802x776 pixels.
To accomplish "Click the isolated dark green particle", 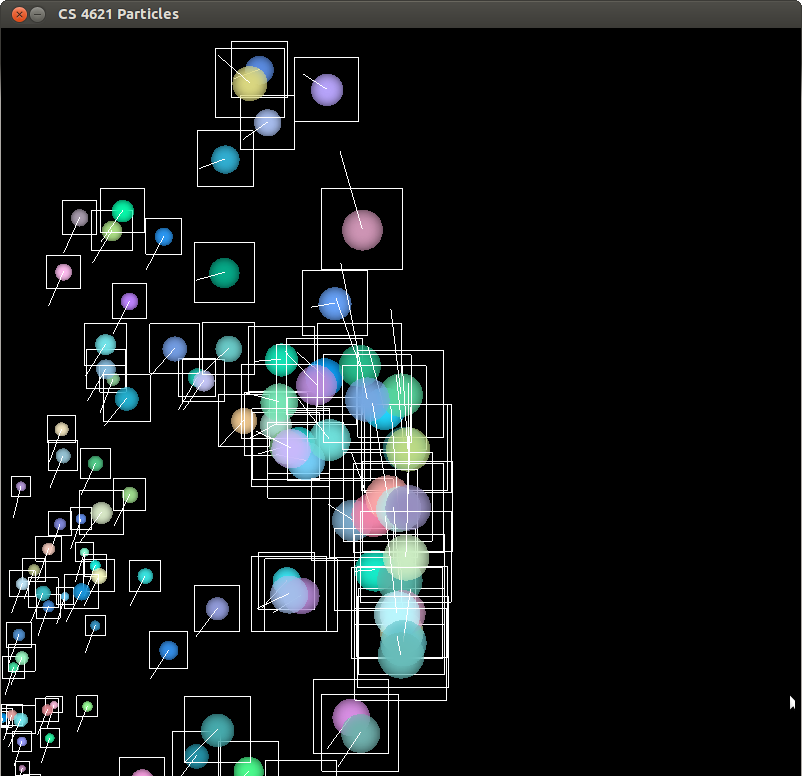I will pyautogui.click(x=224, y=272).
